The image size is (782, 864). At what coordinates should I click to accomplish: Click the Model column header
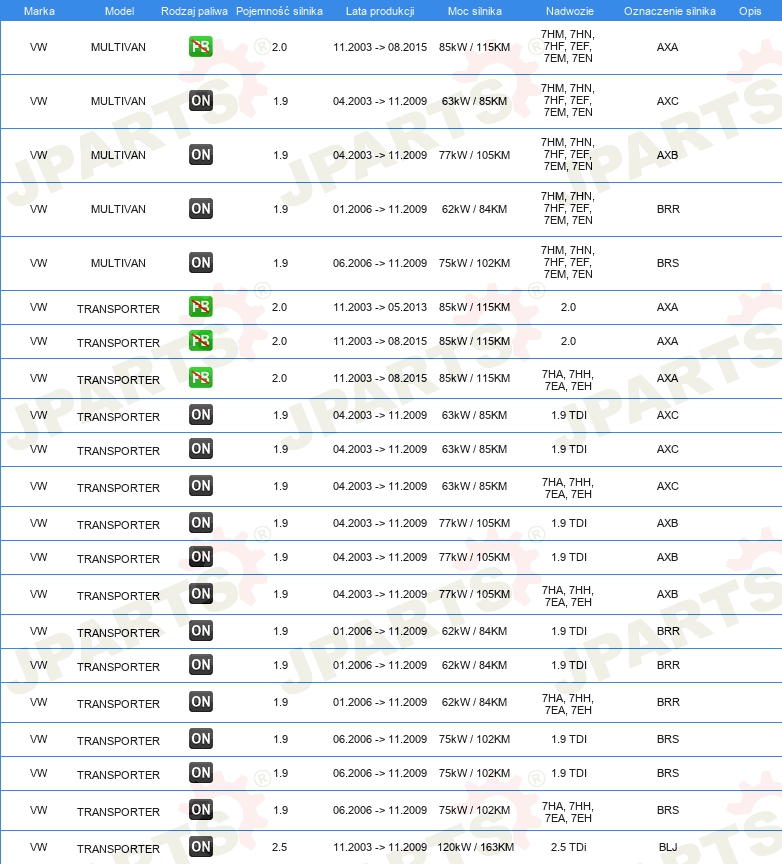click(119, 11)
